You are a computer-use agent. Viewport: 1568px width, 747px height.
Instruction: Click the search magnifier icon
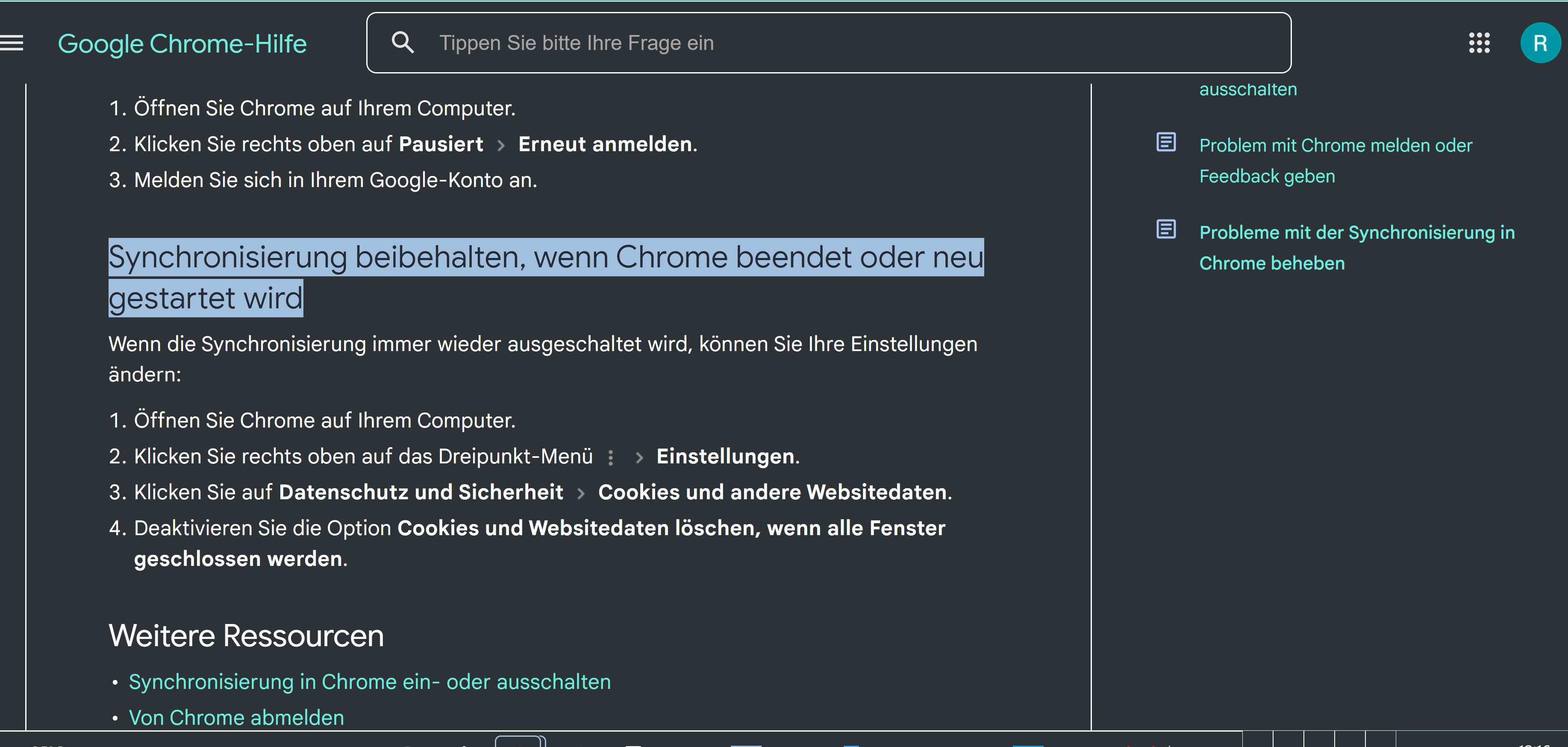pyautogui.click(x=402, y=43)
